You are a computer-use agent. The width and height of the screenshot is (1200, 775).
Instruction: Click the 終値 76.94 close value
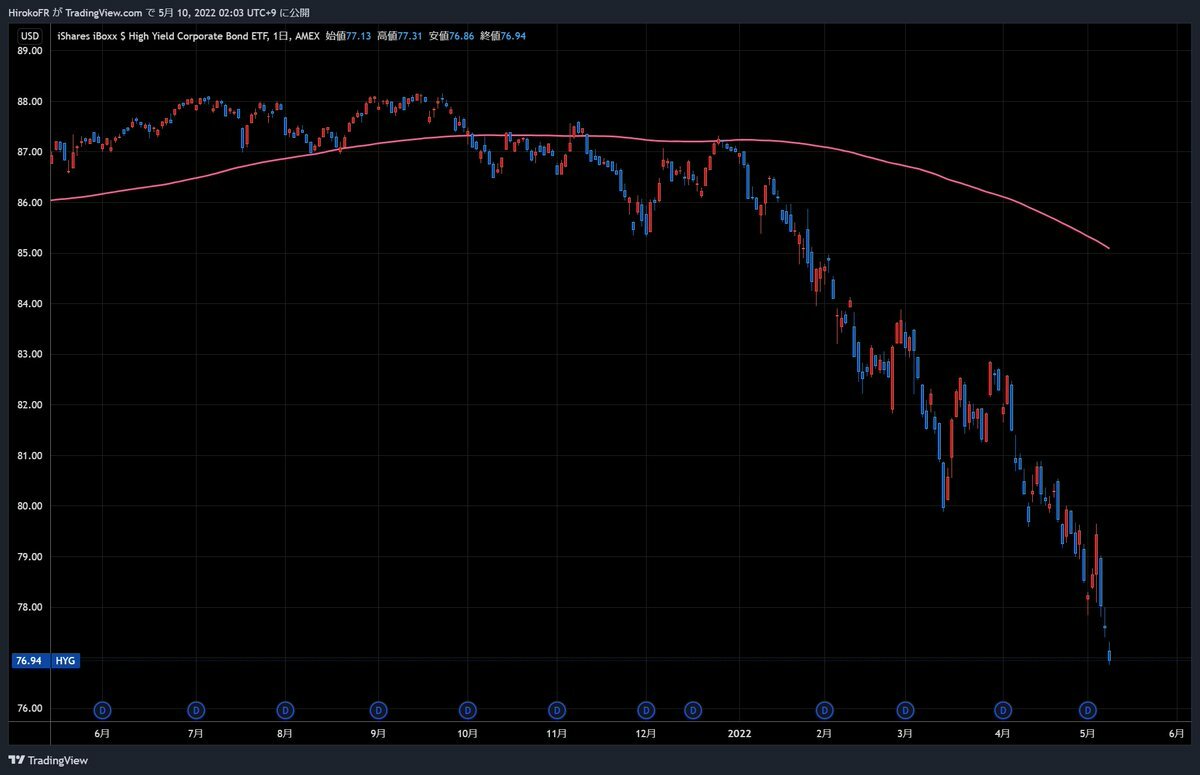[x=503, y=37]
